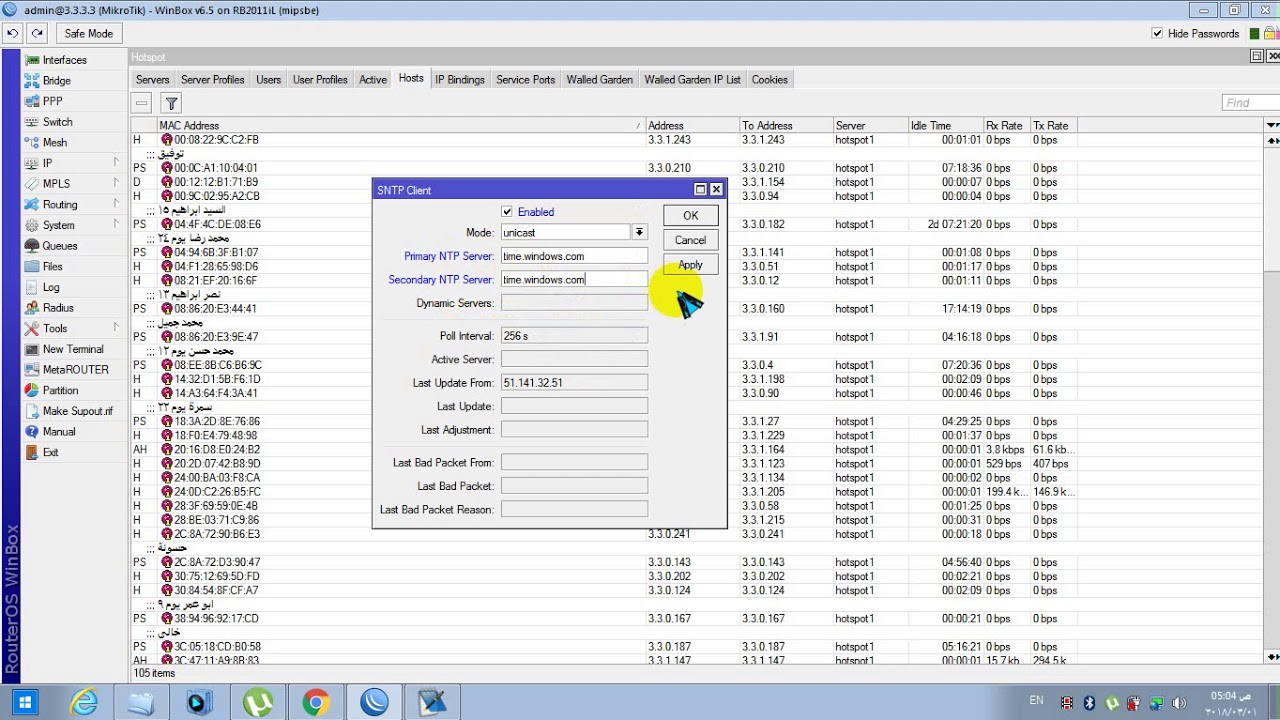Expand the System submenu in the sidebar

click(116, 225)
